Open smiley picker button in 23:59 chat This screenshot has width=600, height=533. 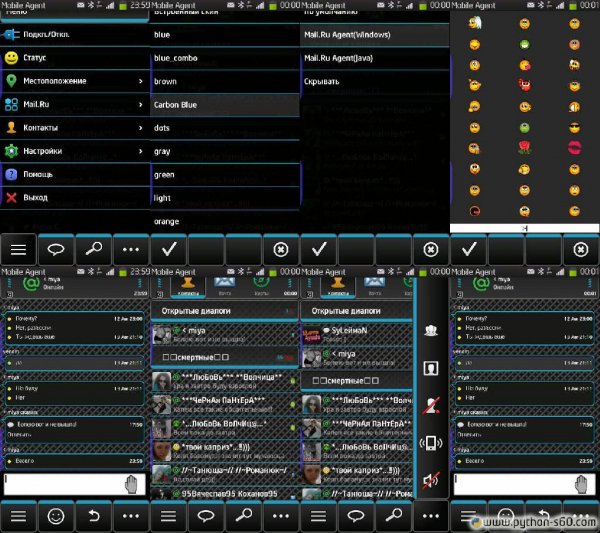(x=56, y=516)
